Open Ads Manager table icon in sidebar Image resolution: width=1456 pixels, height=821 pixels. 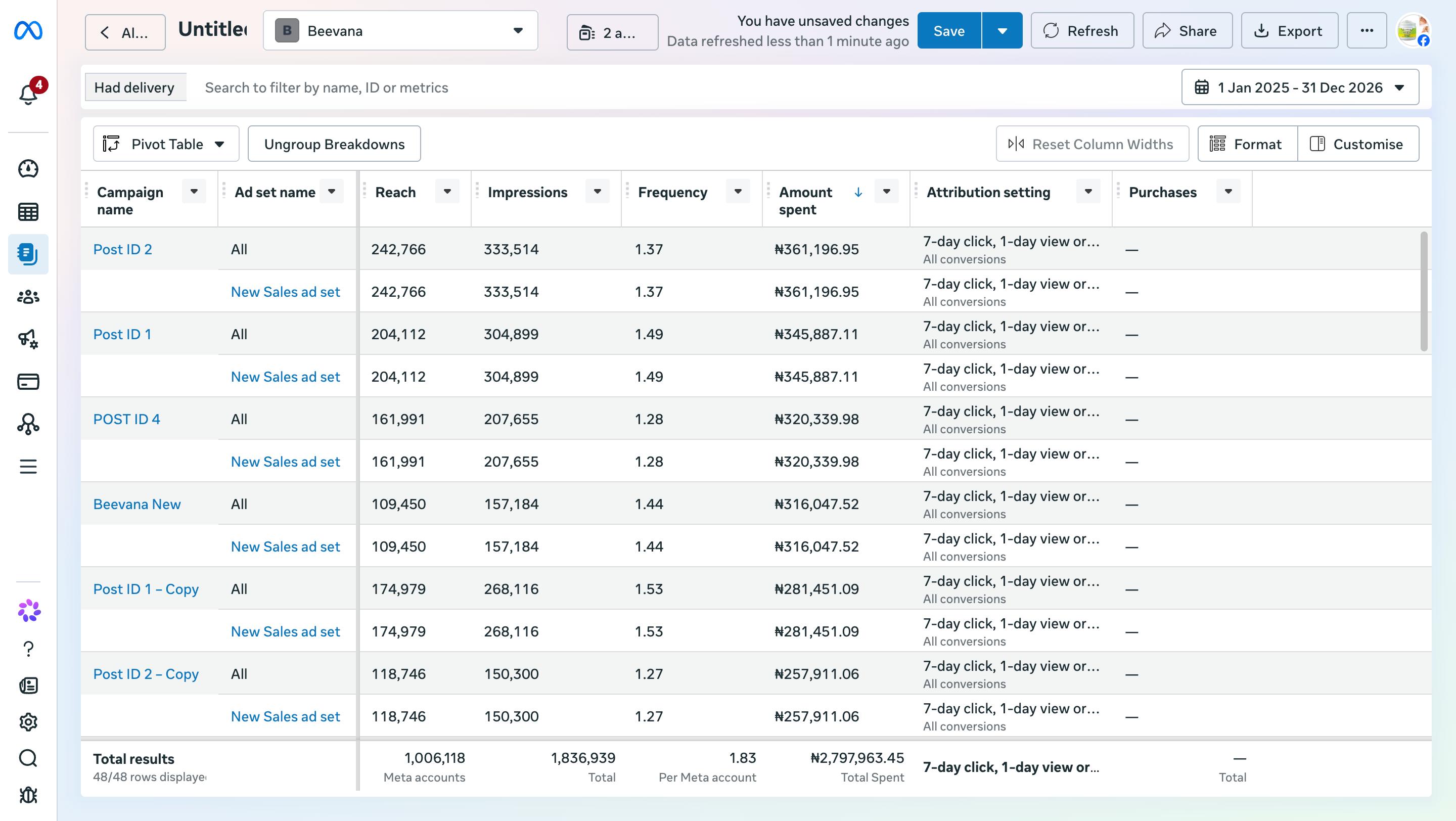tap(28, 212)
